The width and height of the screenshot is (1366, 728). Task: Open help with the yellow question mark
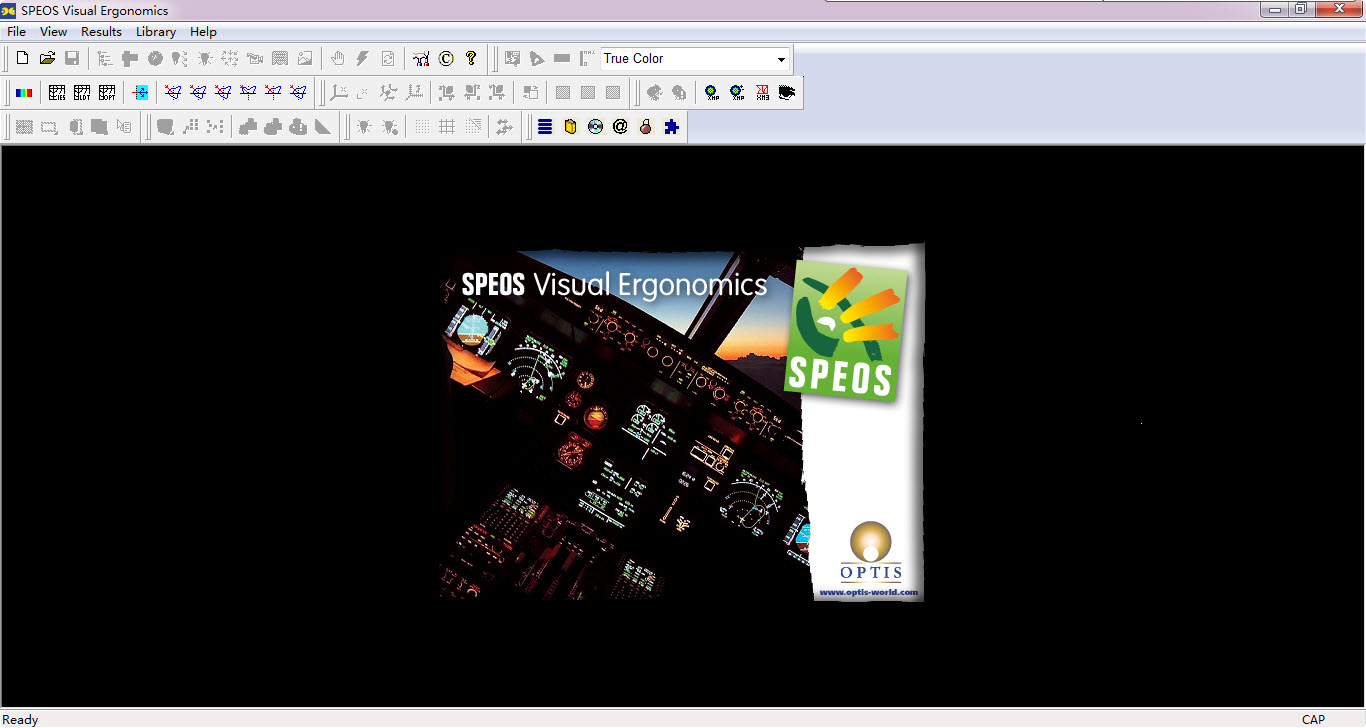coord(471,59)
